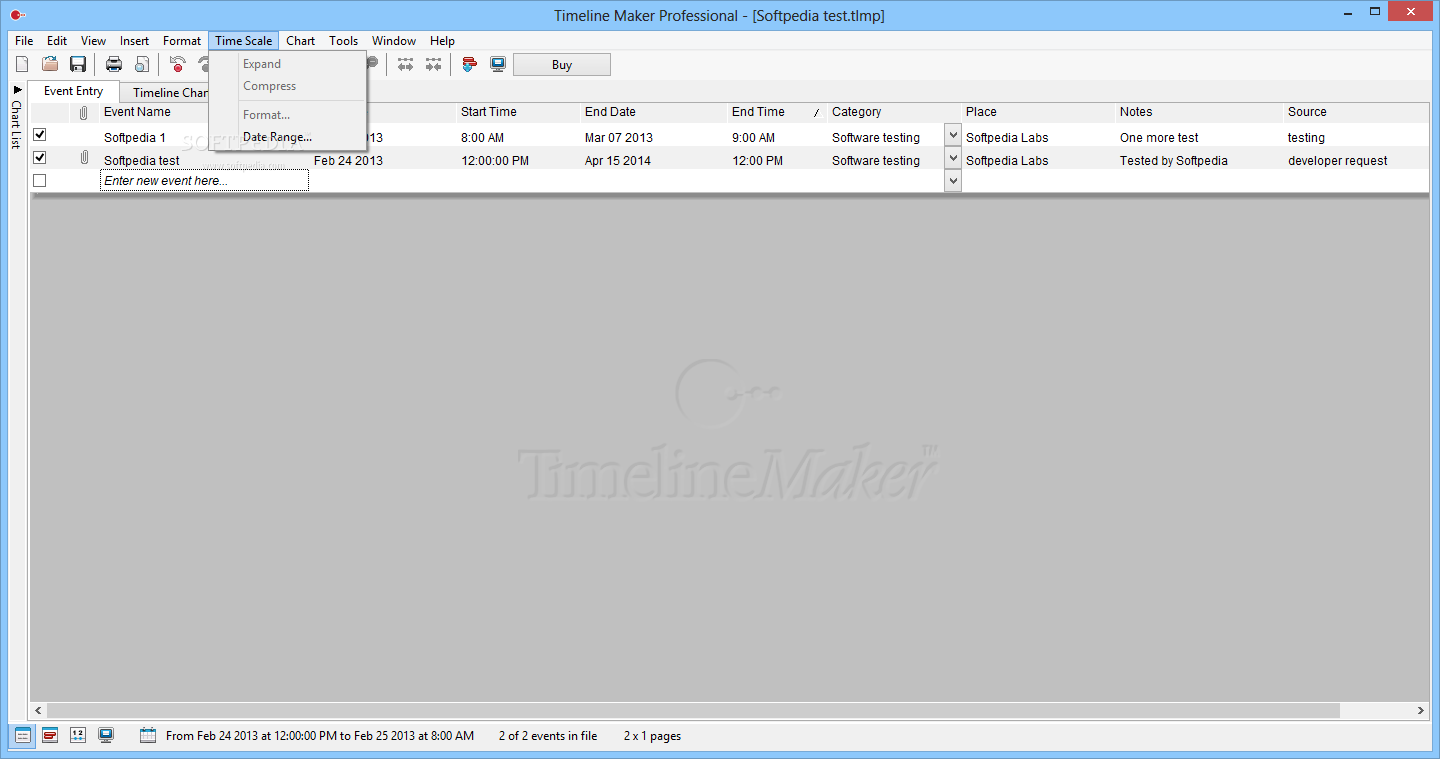Select the One more test notes cell

(1159, 138)
